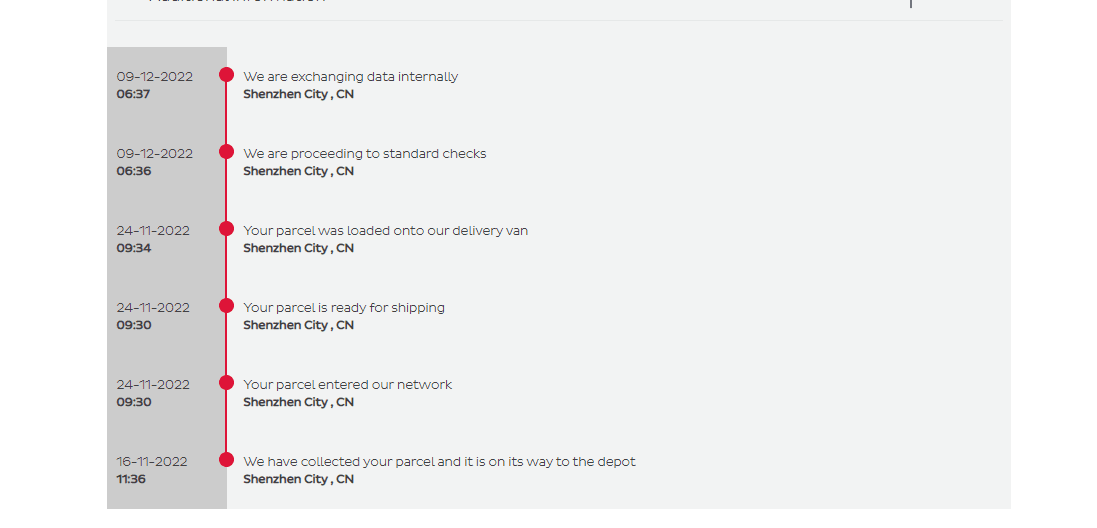The width and height of the screenshot is (1097, 528).
Task: Click 'We are proceeding to standard checks' text
Action: [364, 154]
